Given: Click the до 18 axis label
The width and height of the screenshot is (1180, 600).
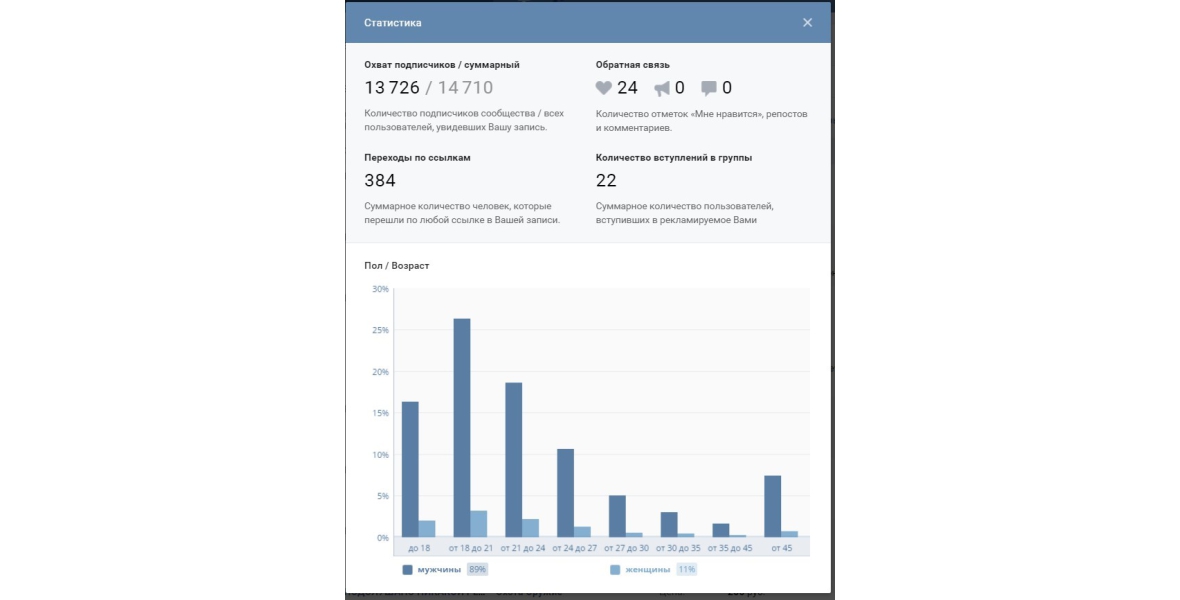Looking at the screenshot, I should coord(419,548).
